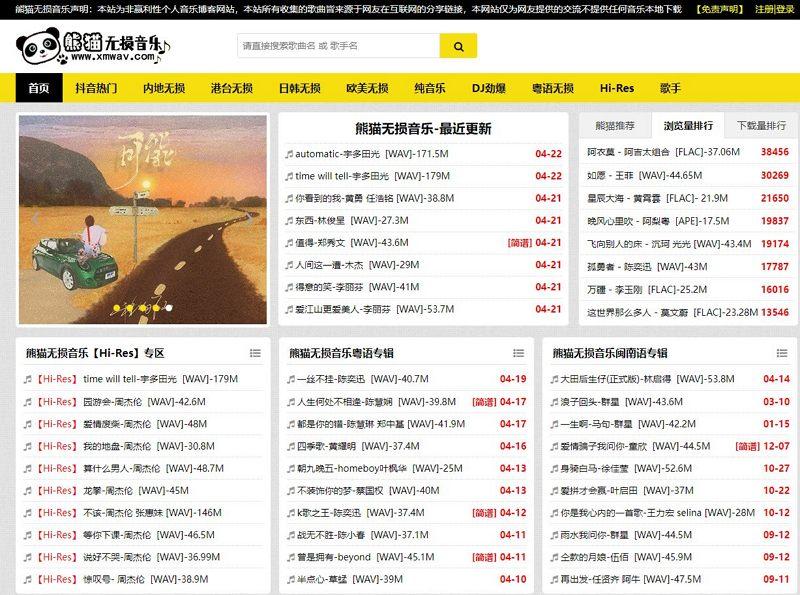
Task: Open 晚风心里吹 - 阿梨粤 ranking entry
Action: coord(658,221)
